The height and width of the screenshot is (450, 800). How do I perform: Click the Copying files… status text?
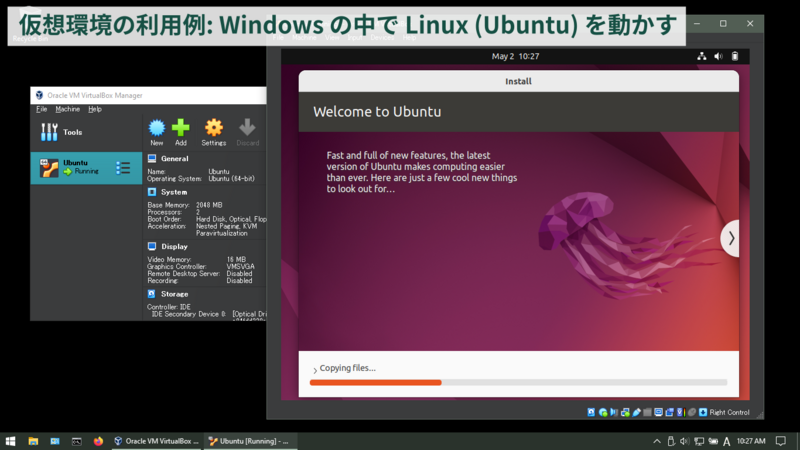(347, 368)
